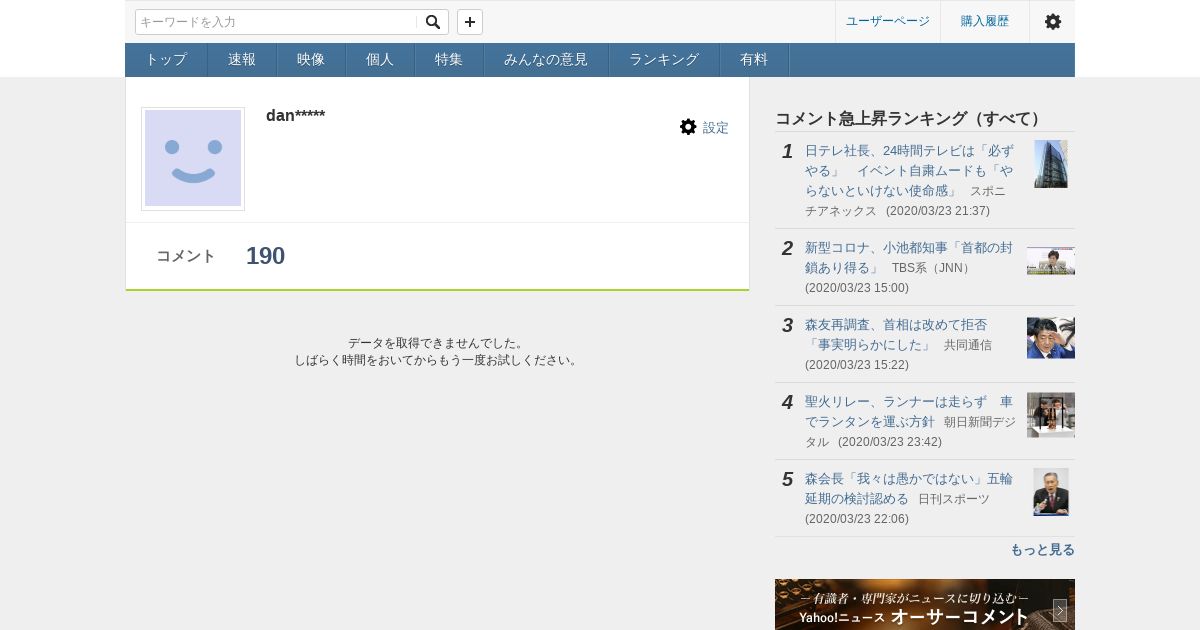Click the データを取得できませんでした message
The image size is (1200, 630).
(x=437, y=343)
